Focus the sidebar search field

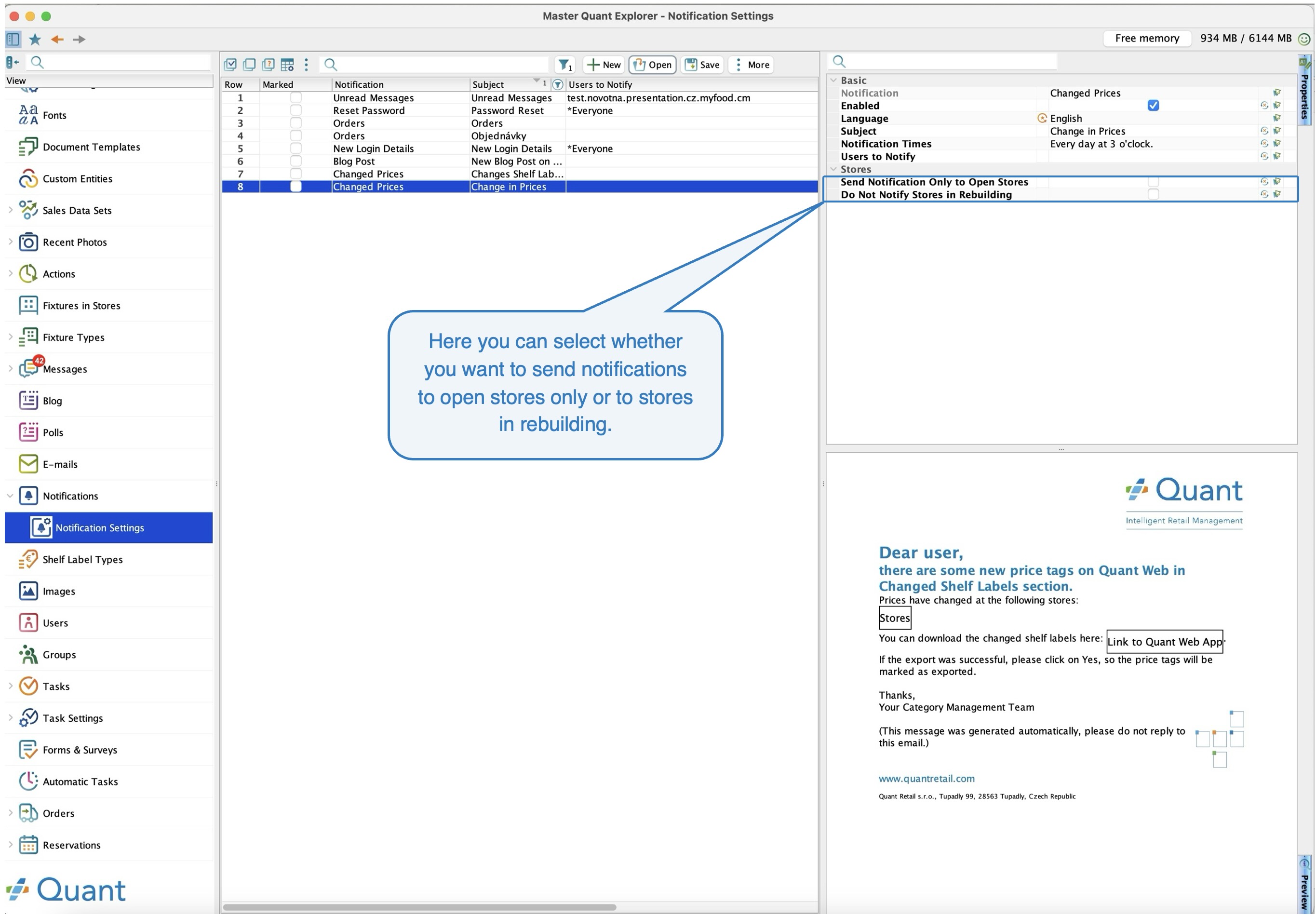tap(119, 62)
